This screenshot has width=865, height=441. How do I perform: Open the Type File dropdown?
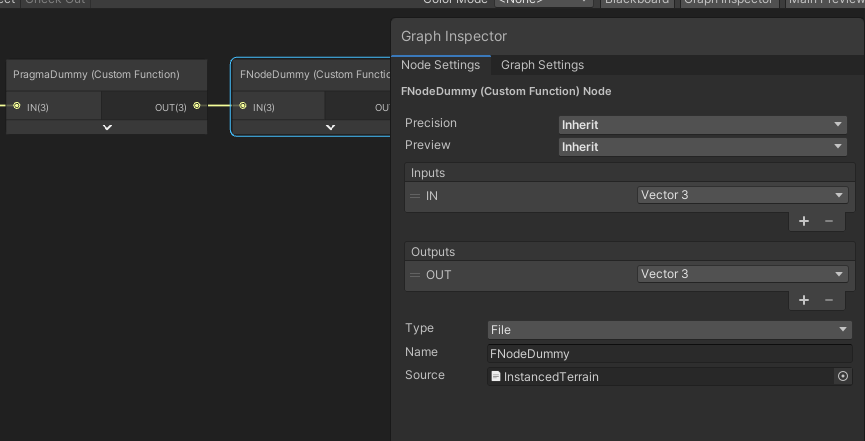(x=669, y=329)
